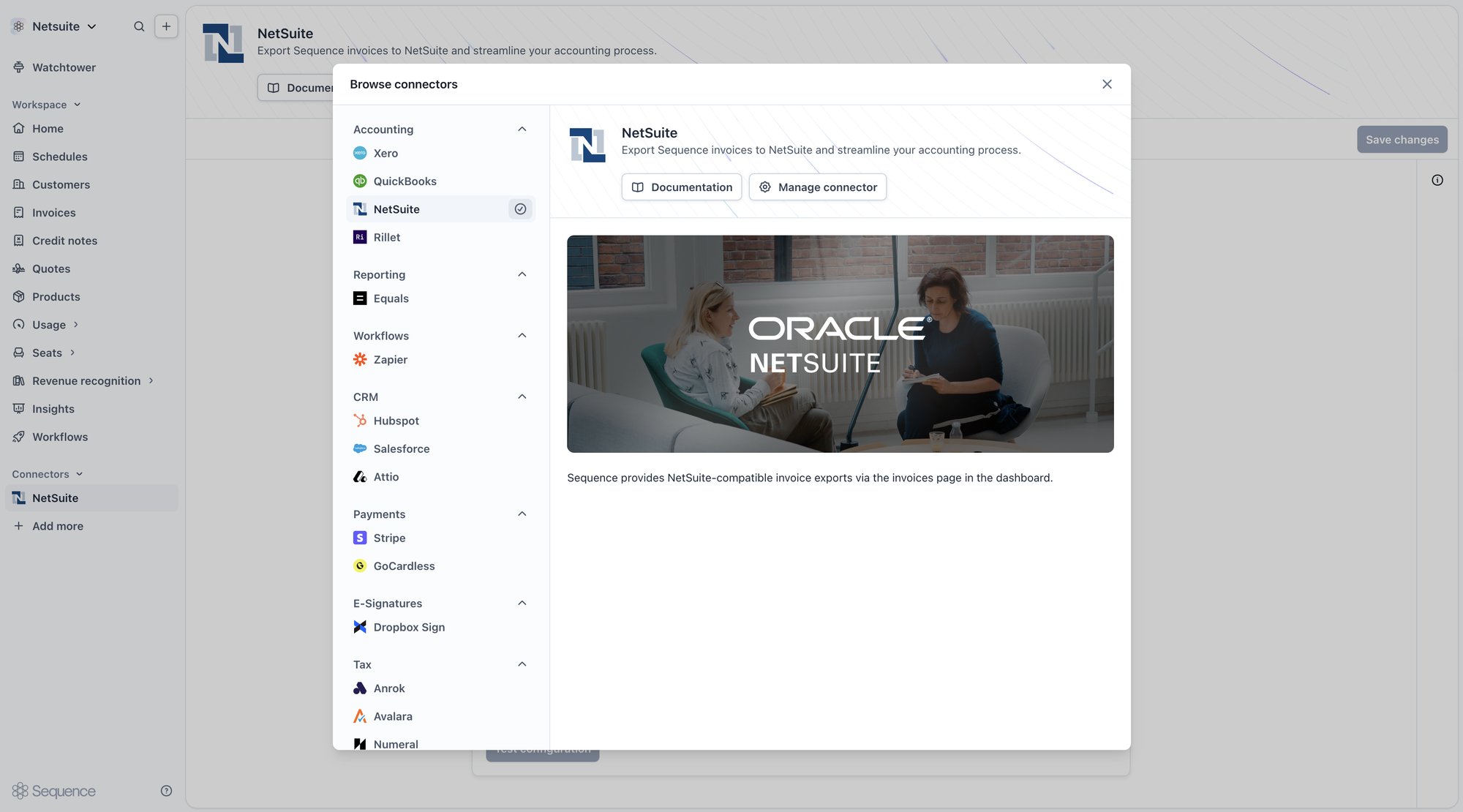Click the Equals connector icon
1463x812 pixels.
click(x=360, y=298)
